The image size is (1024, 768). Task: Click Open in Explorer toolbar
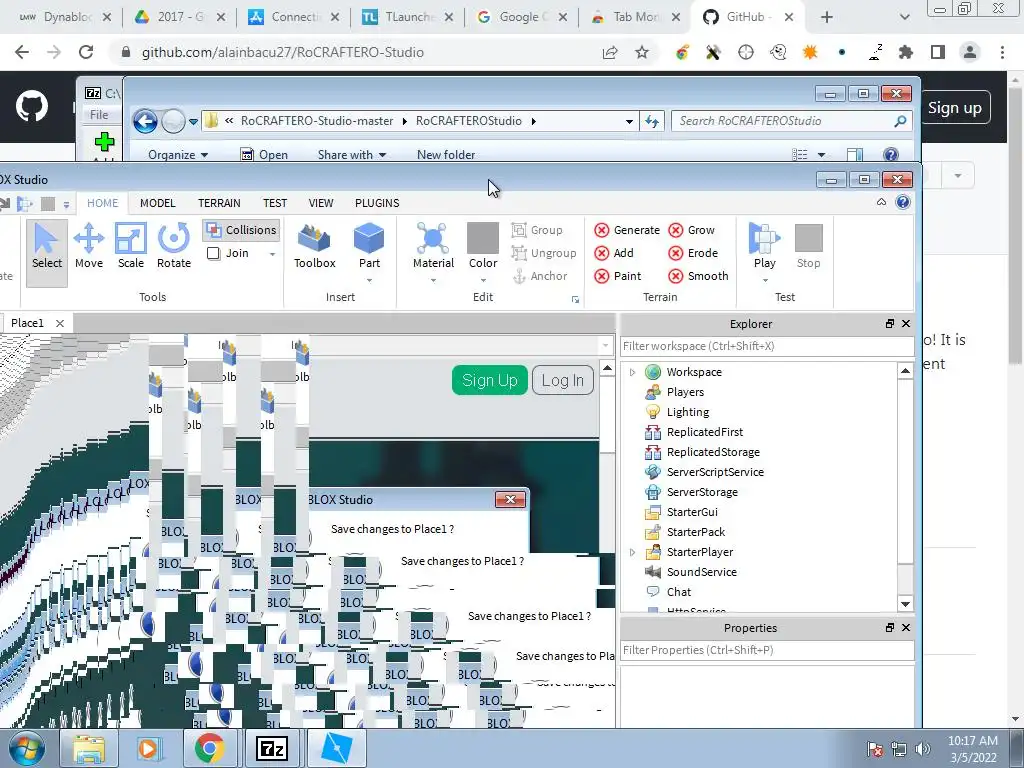point(264,155)
